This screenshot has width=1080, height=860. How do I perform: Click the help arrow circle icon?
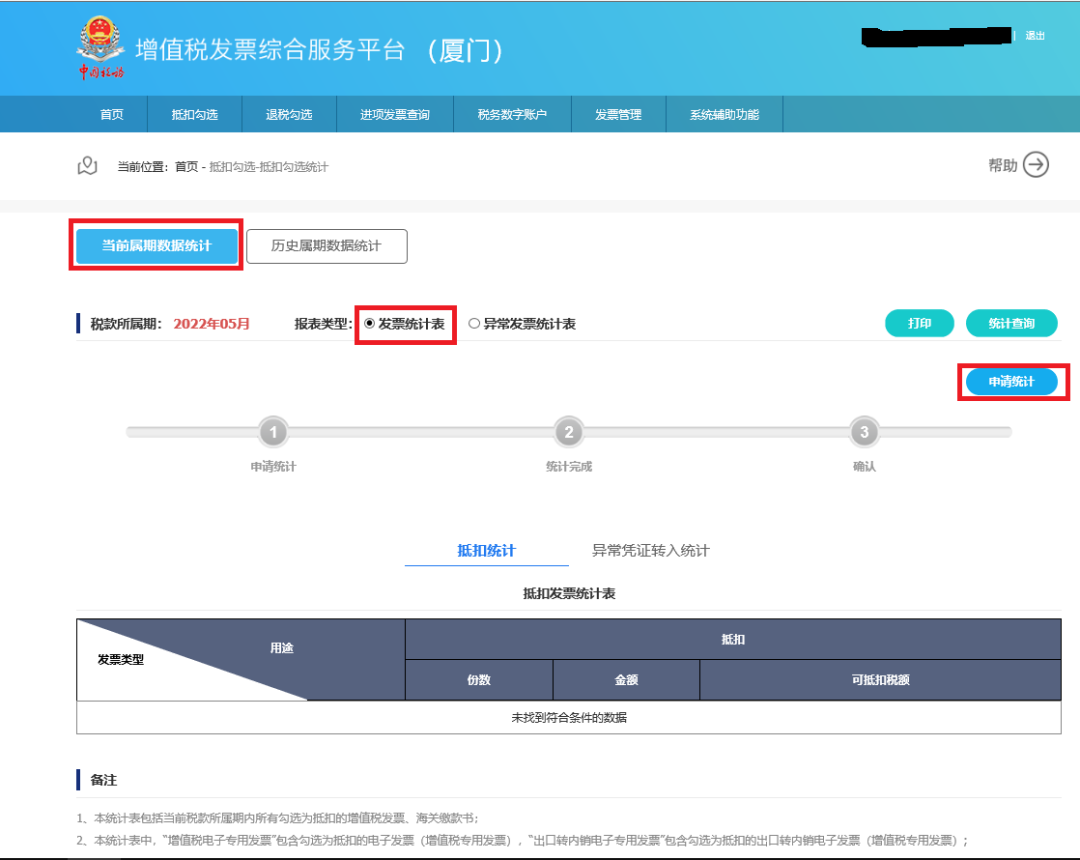click(x=1036, y=165)
